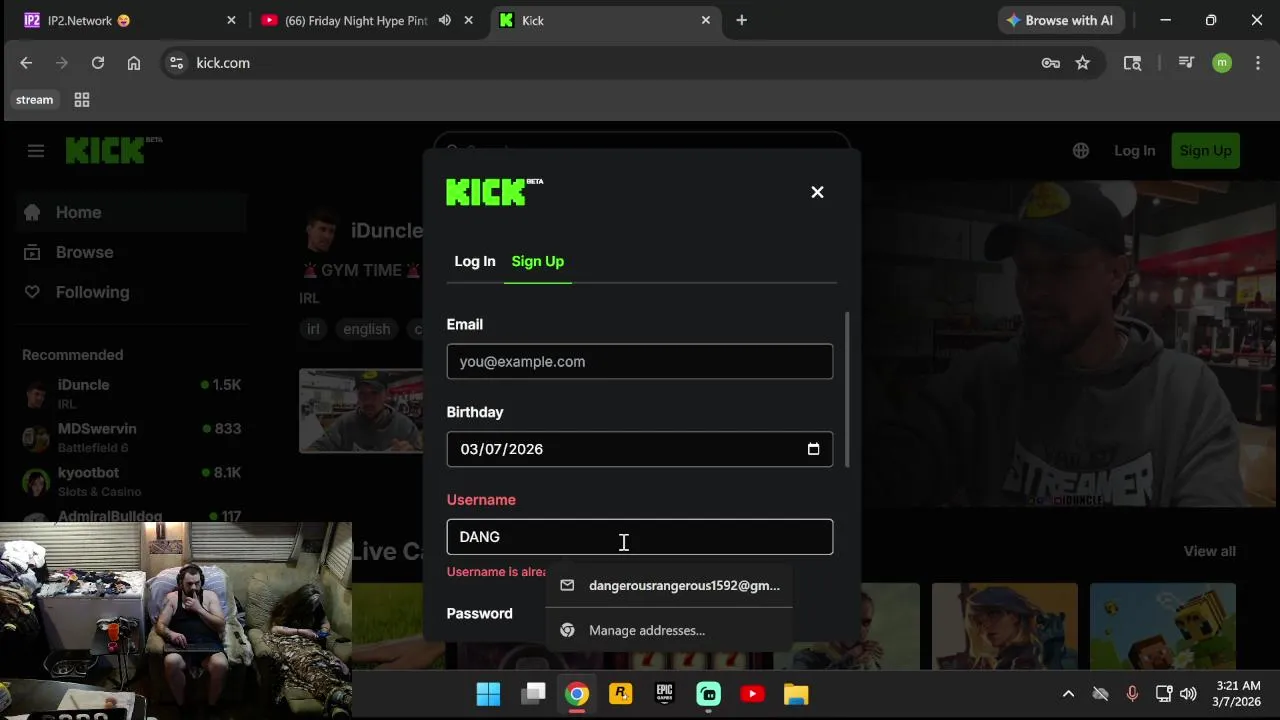Switch to Friday Night Hype YouTube tab
Viewport: 1280px width, 720px height.
click(356, 20)
